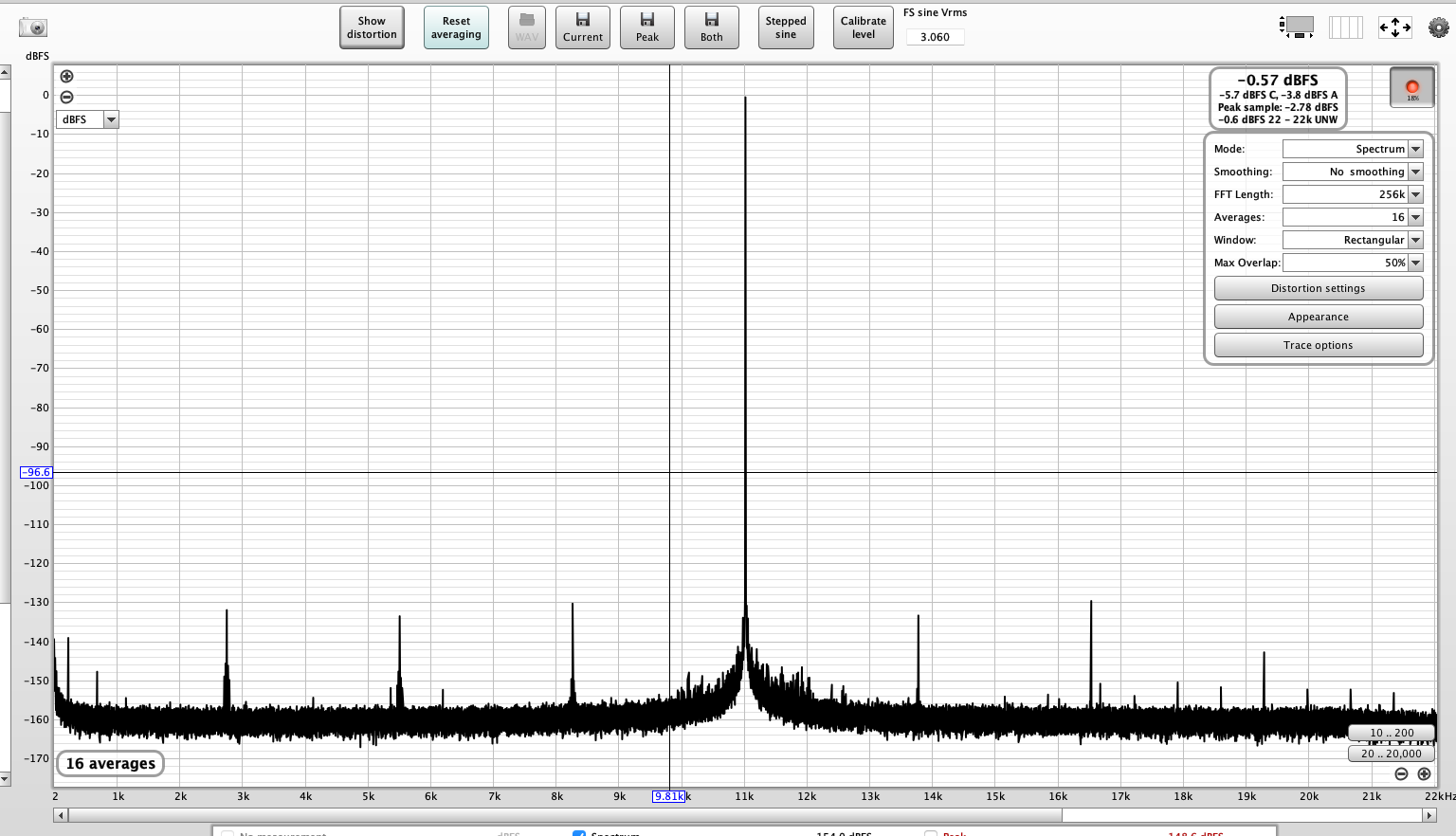Click the -0.57 dBFS level readout
Image resolution: width=1456 pixels, height=836 pixels.
pos(1278,81)
